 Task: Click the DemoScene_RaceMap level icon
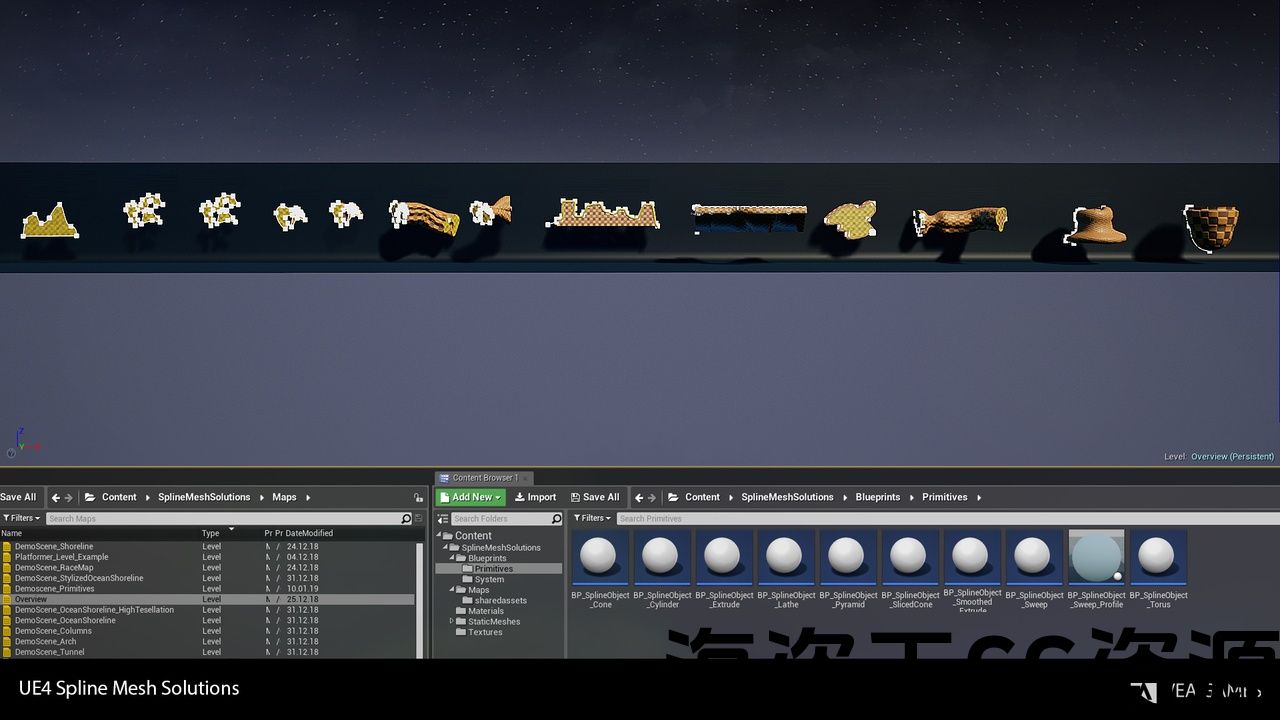[x=7, y=567]
